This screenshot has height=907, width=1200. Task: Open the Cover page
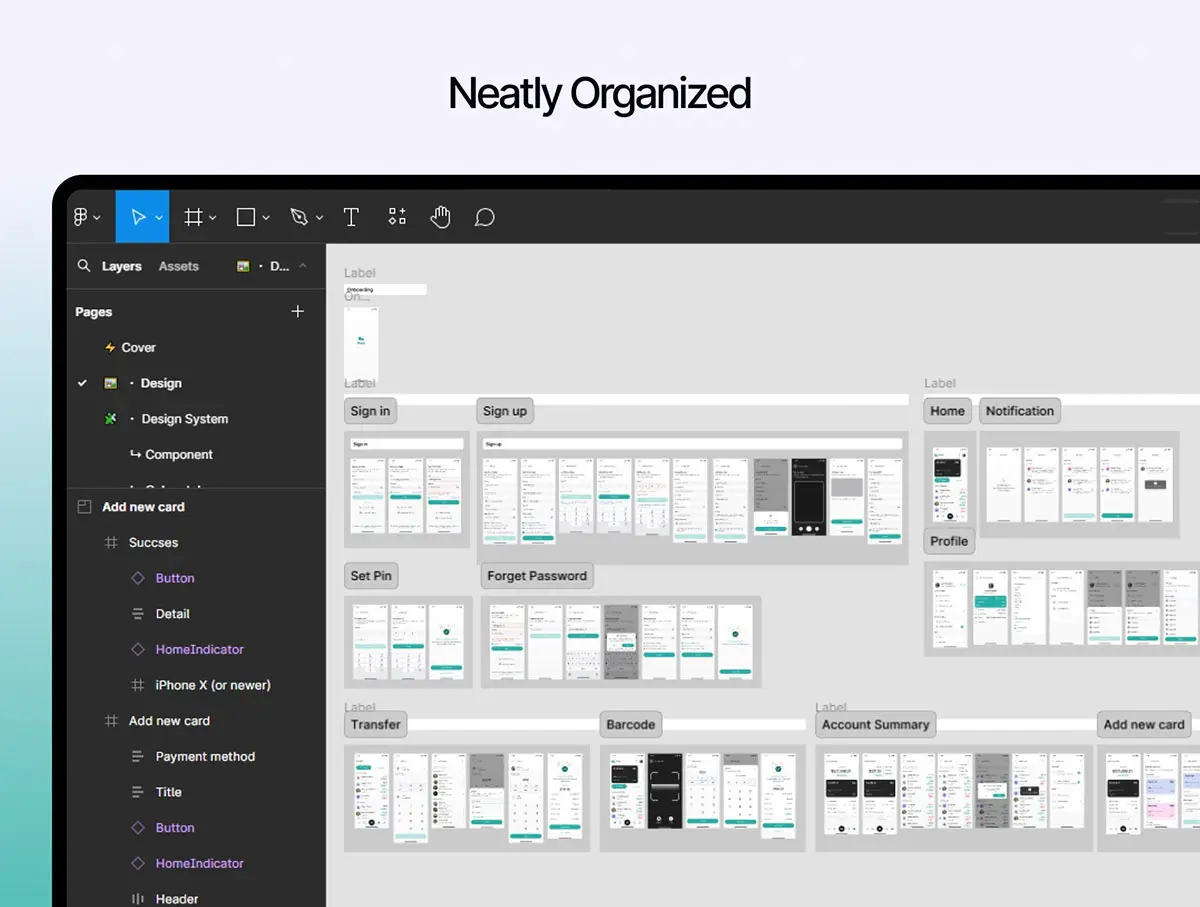[x=138, y=347]
